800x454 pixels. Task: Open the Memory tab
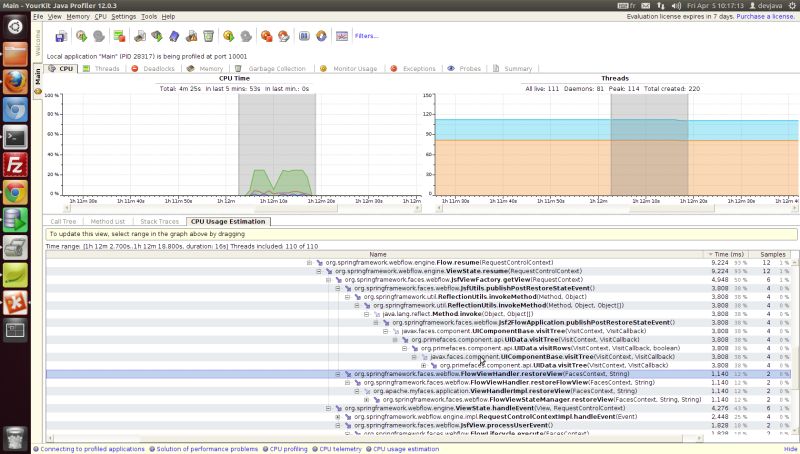[x=205, y=68]
